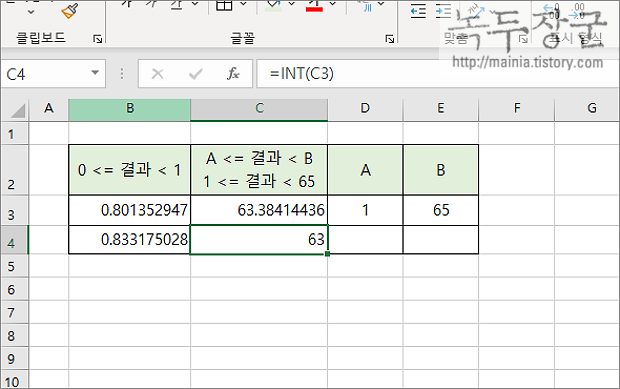
Task: Open the clipboard (클립보드) dialog launcher
Action: (98, 39)
